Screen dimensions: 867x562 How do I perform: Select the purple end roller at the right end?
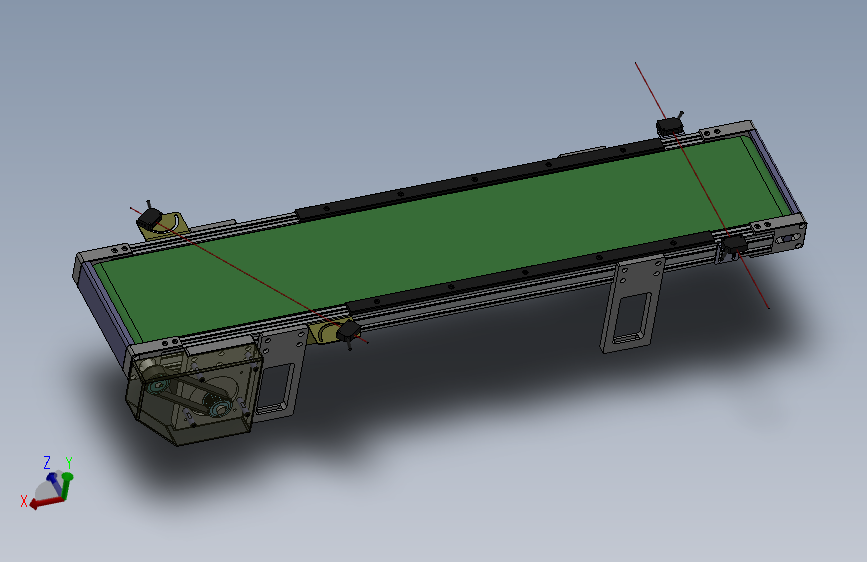777,170
